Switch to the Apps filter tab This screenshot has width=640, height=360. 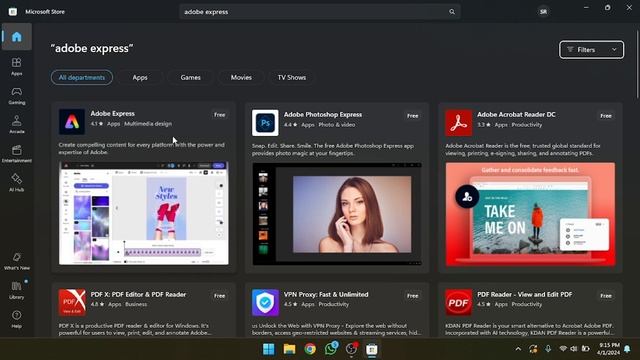[x=140, y=78]
